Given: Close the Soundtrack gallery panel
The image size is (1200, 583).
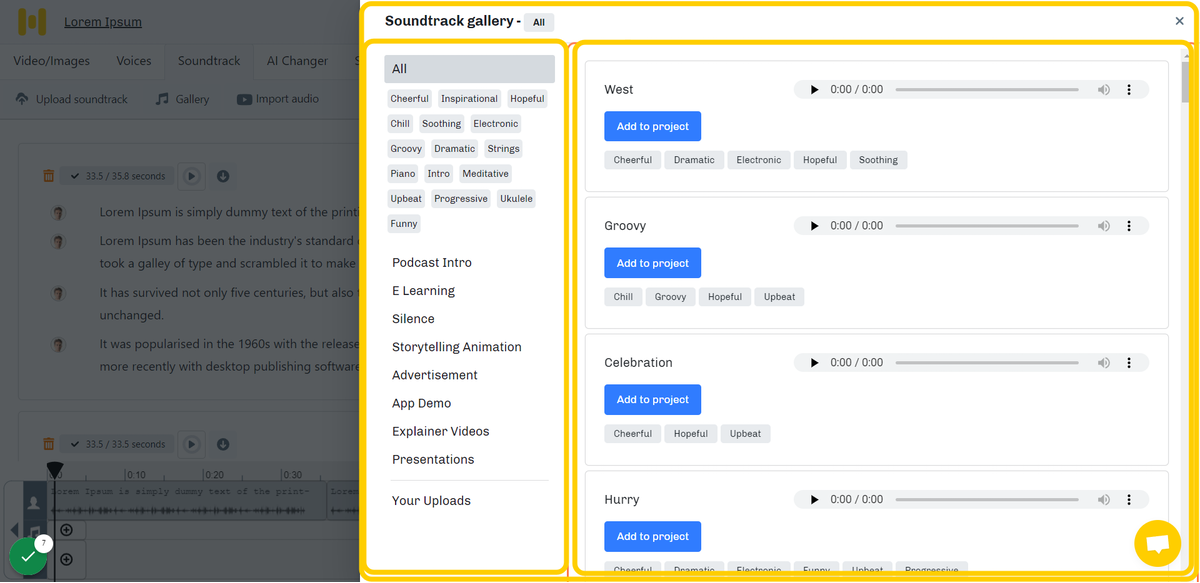Looking at the screenshot, I should [x=1179, y=21].
